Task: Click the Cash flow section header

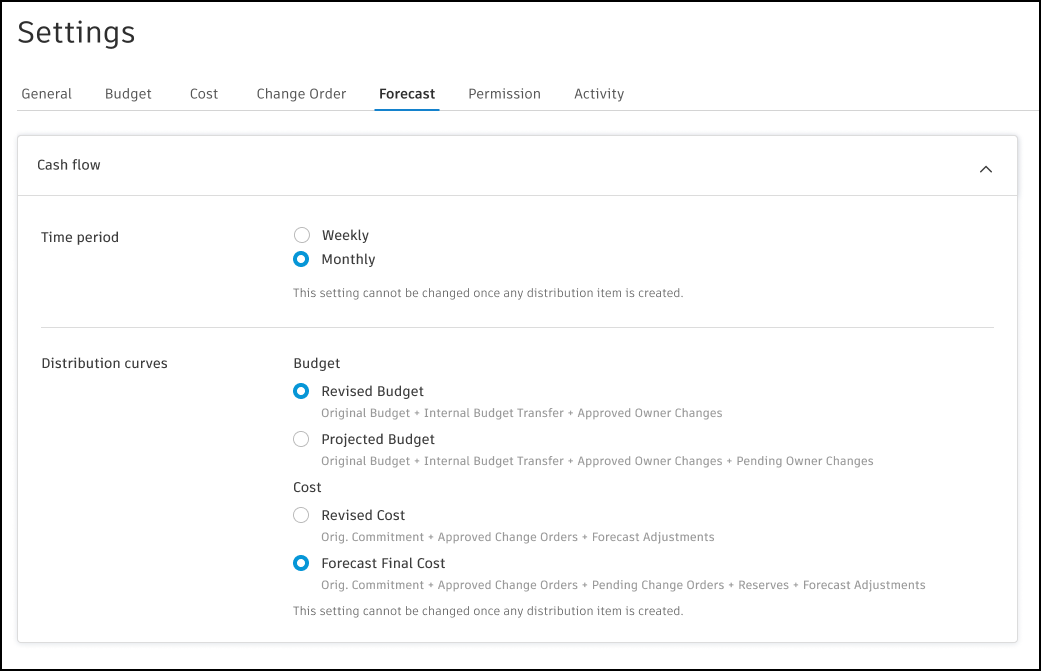Action: 517,165
